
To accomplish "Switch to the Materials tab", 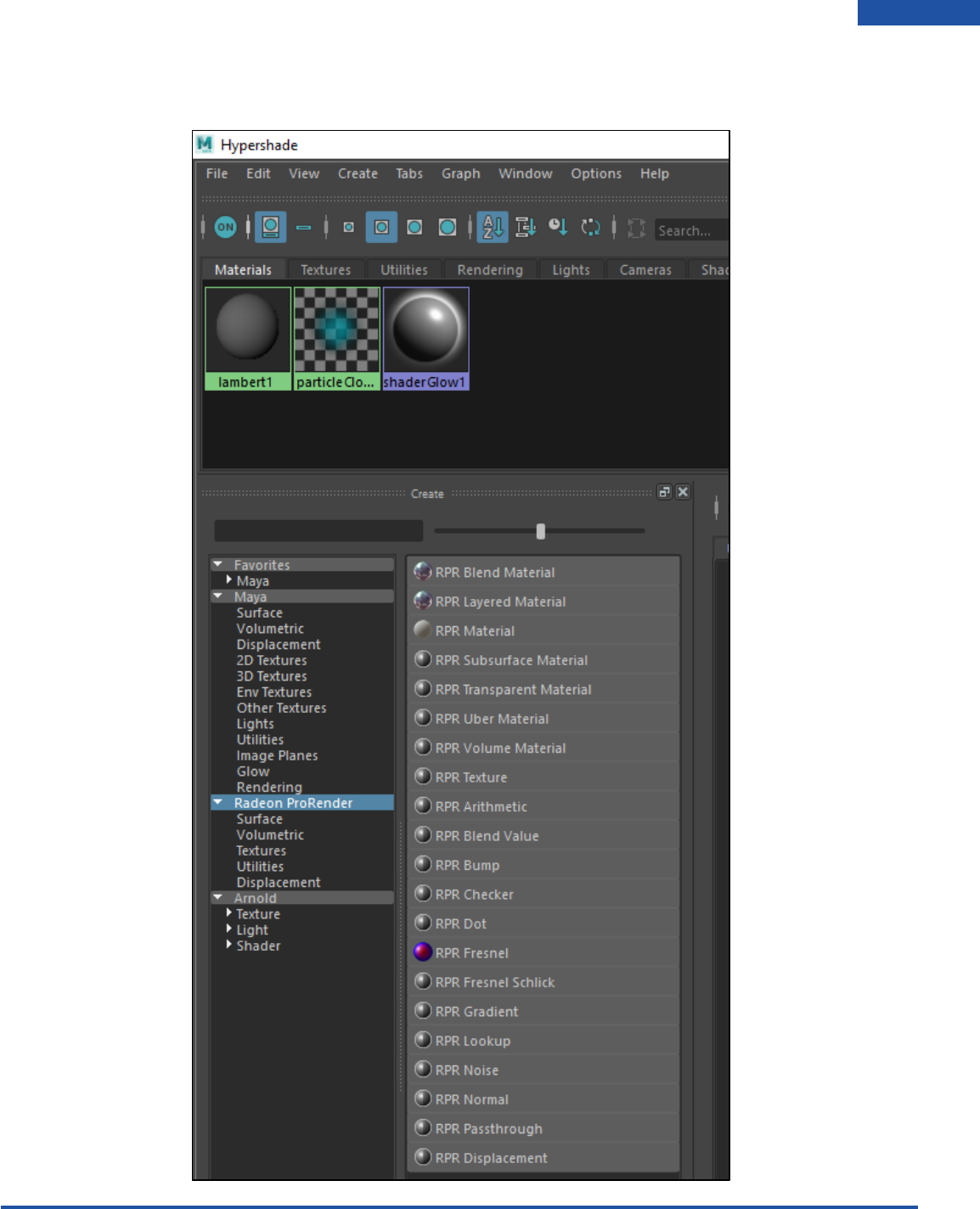I will 243,269.
